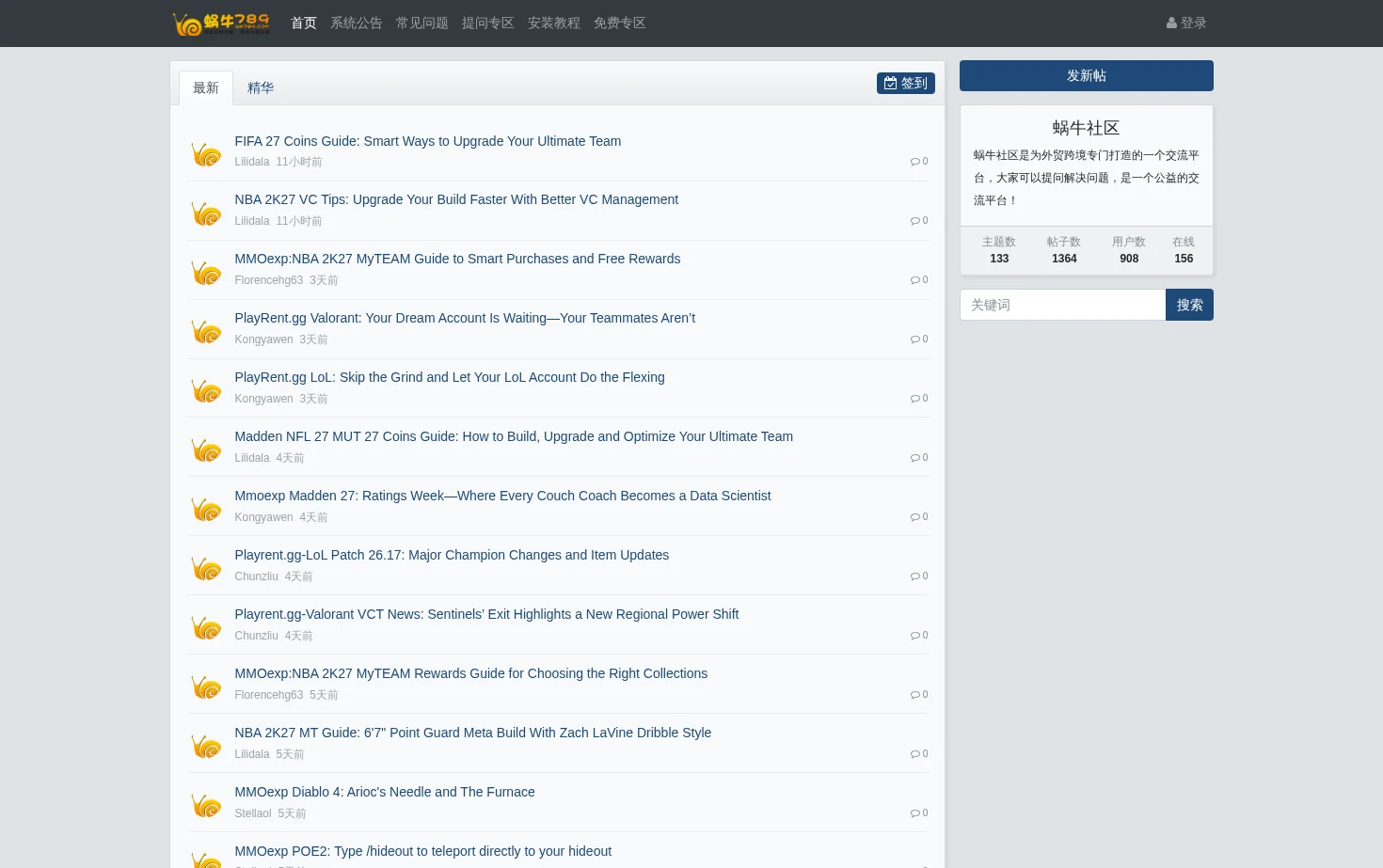Open Madden NFL 27 MUT Coins Guide post

[x=514, y=436]
